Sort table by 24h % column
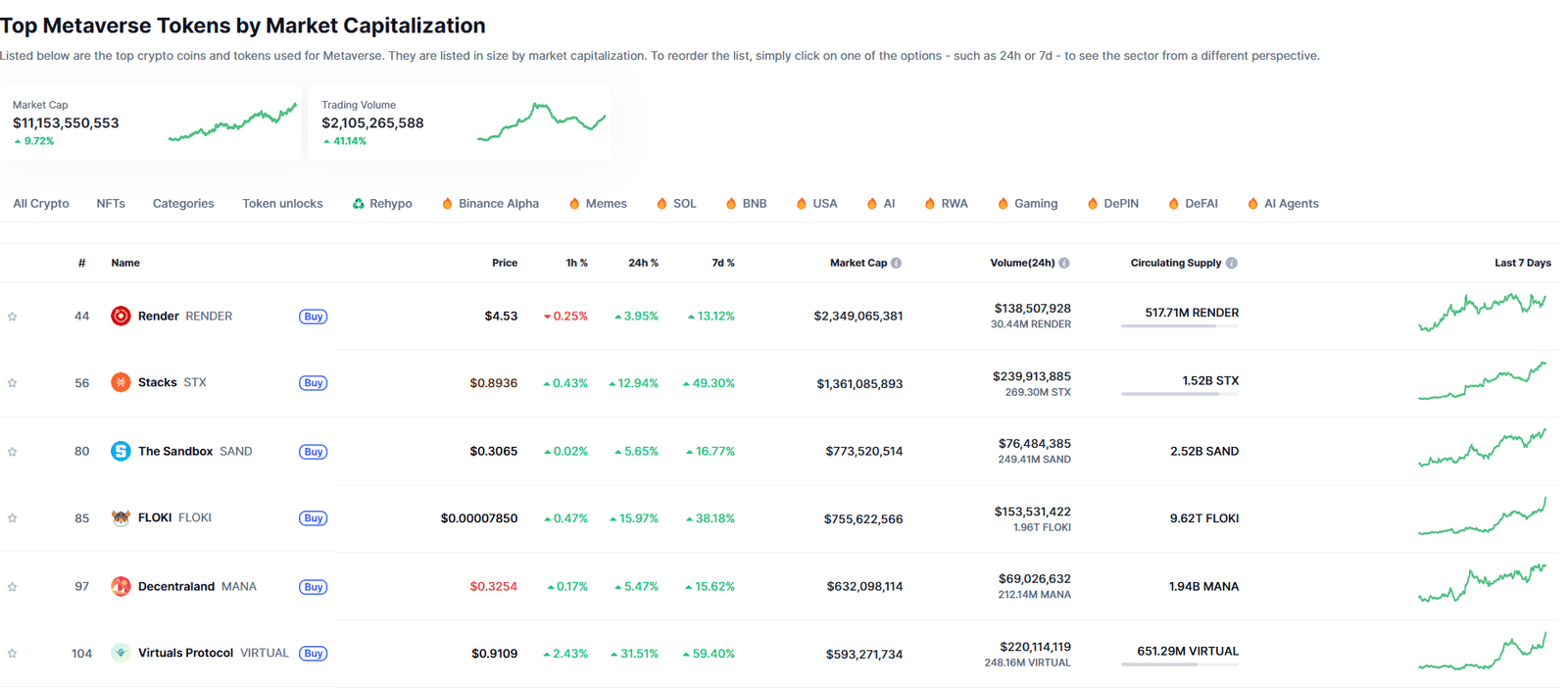The width and height of the screenshot is (1568, 688). [643, 263]
